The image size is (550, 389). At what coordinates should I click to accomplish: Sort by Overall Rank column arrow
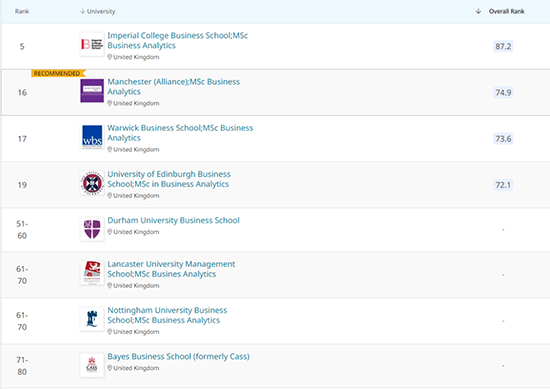tap(478, 11)
